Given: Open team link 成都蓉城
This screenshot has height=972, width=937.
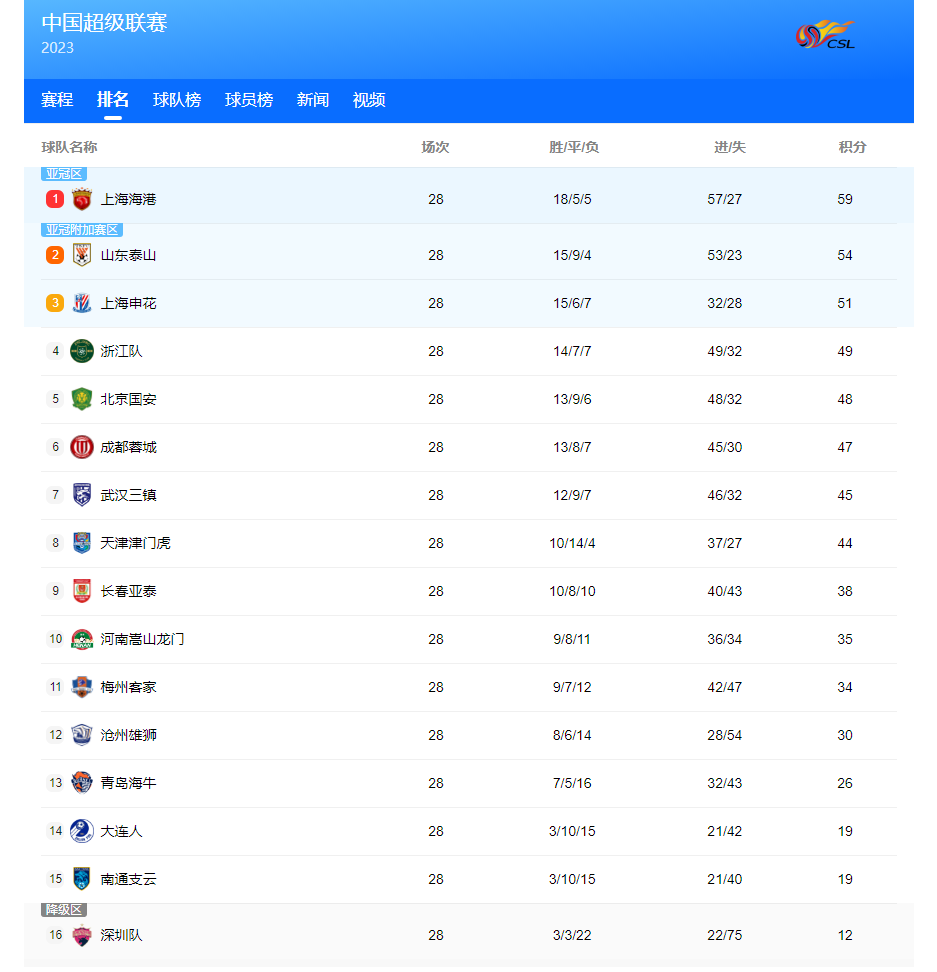Looking at the screenshot, I should point(129,447).
